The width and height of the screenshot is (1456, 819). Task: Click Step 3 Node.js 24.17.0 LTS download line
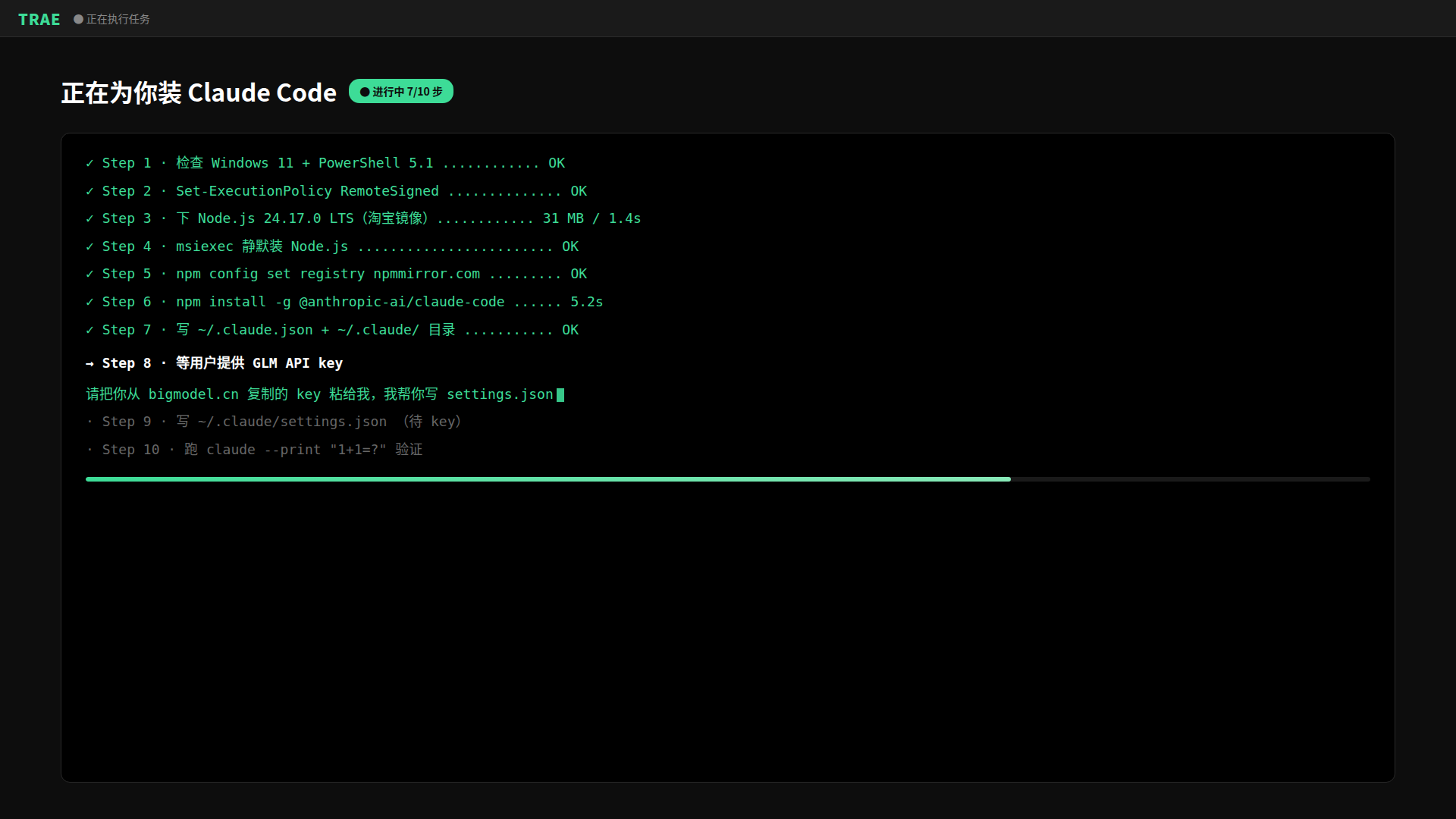tap(363, 218)
